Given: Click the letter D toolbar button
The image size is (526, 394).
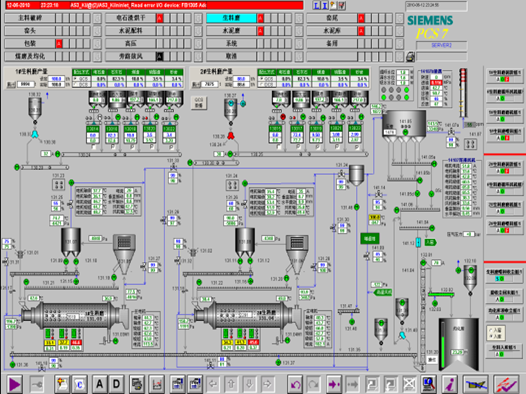Looking at the screenshot, I should tap(116, 384).
